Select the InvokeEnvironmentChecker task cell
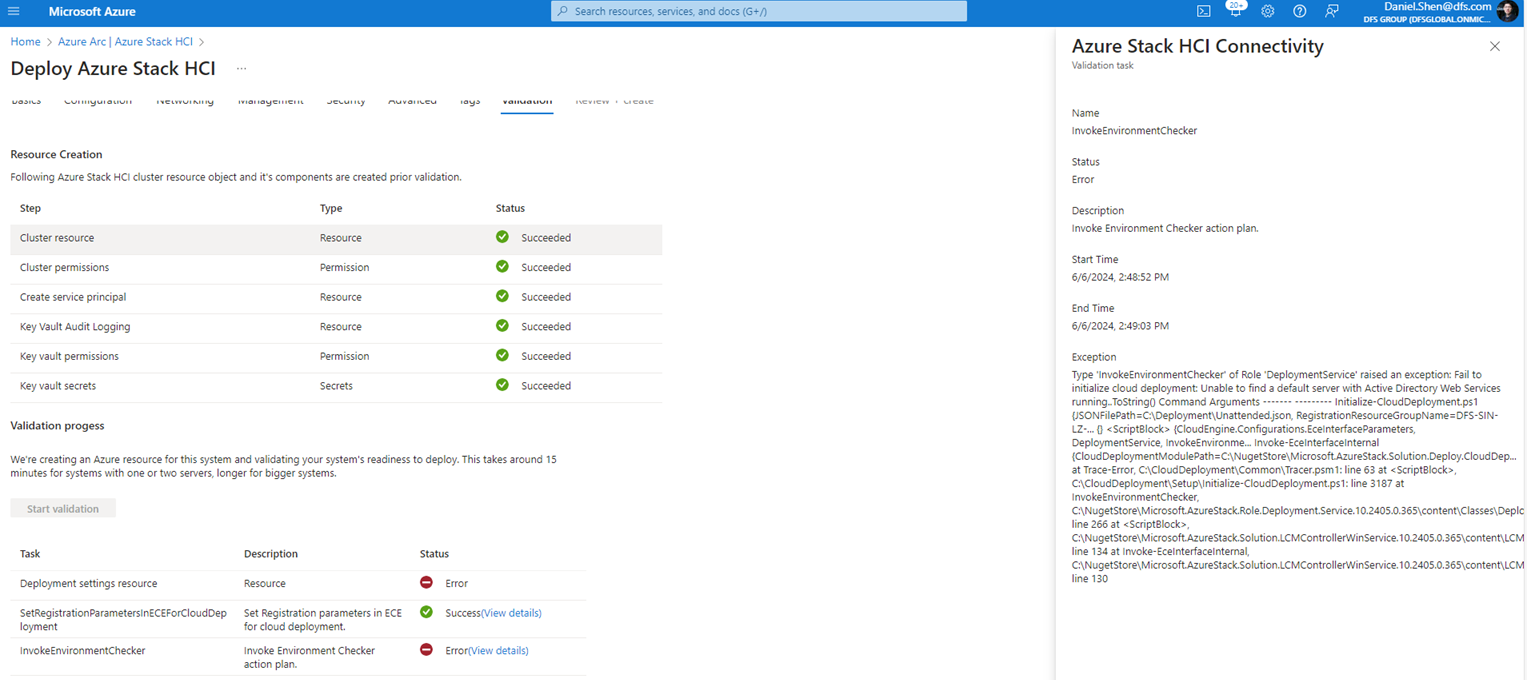 (82, 650)
